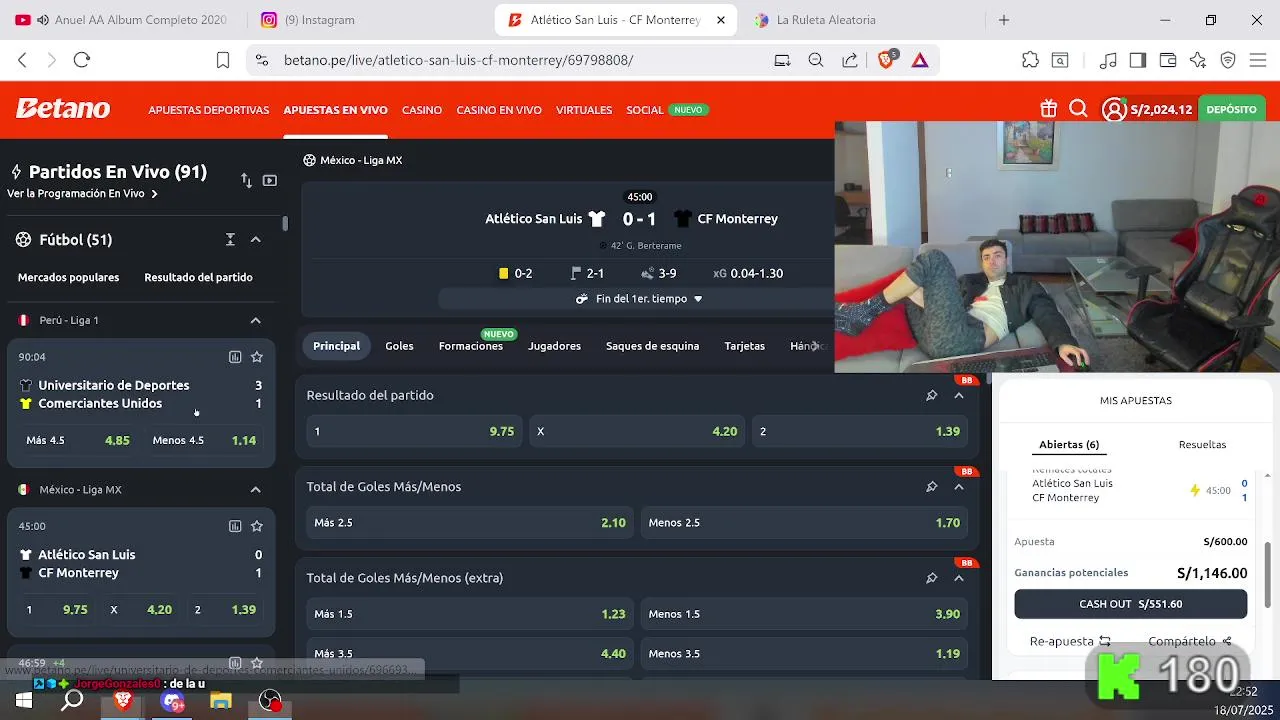
Task: Click the browser address bar URL
Action: click(458, 60)
